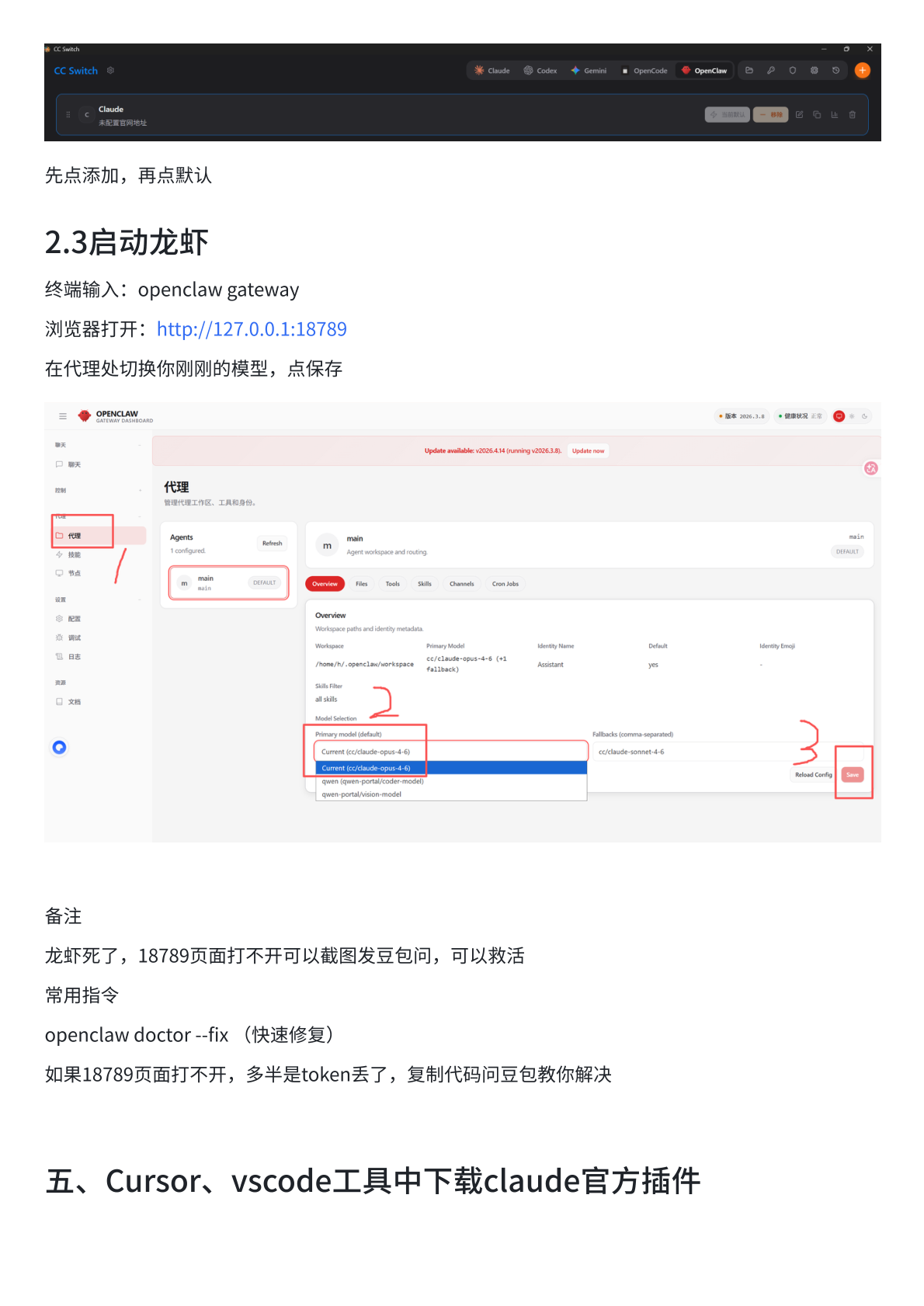924x1306 pixels.
Task: Click the edit pencil icon for Claude provider
Action: coord(799,115)
